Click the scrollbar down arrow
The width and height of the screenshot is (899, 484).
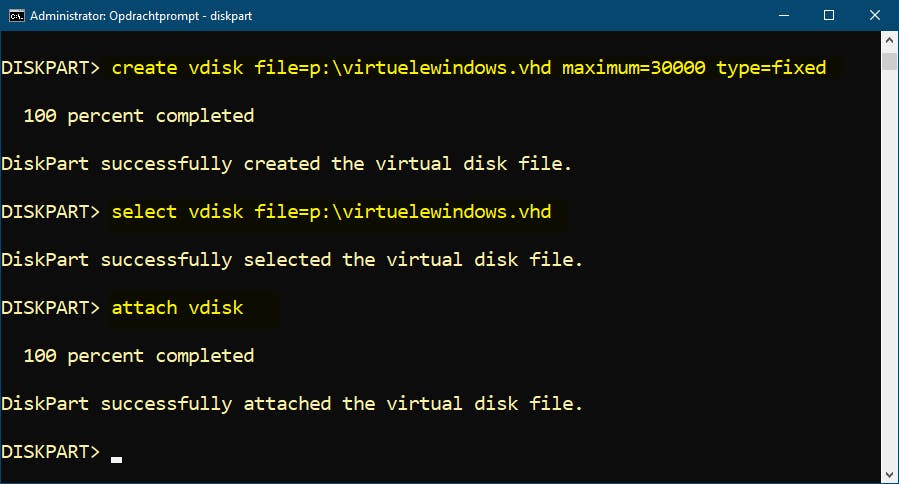pyautogui.click(x=890, y=475)
